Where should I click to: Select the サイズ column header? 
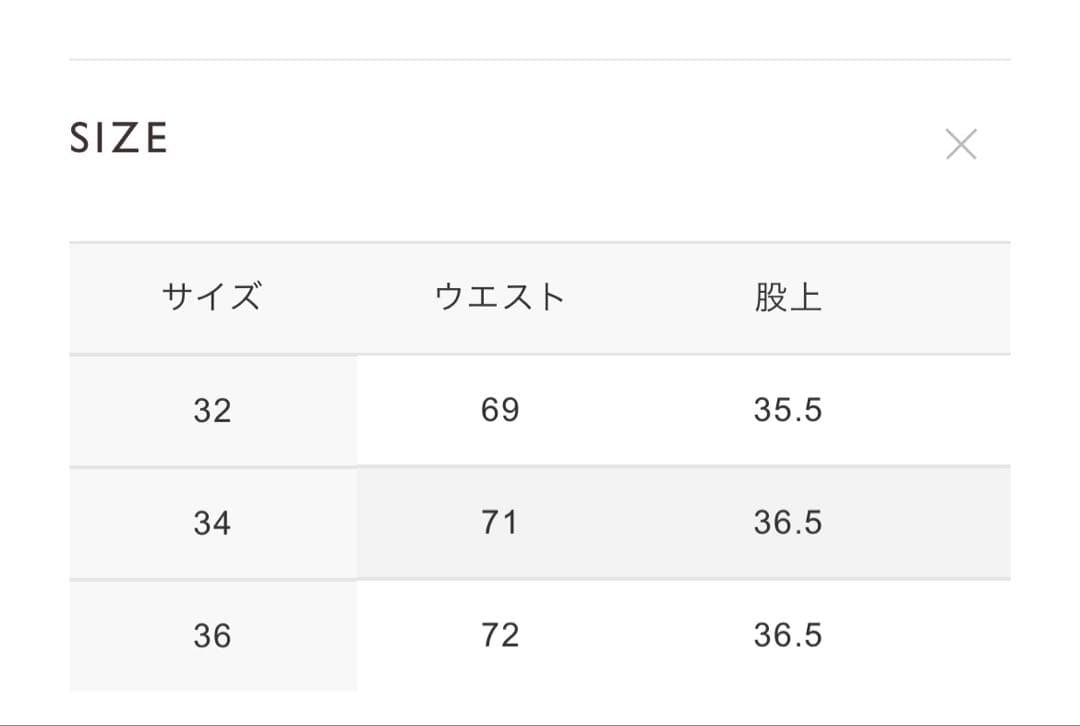213,295
